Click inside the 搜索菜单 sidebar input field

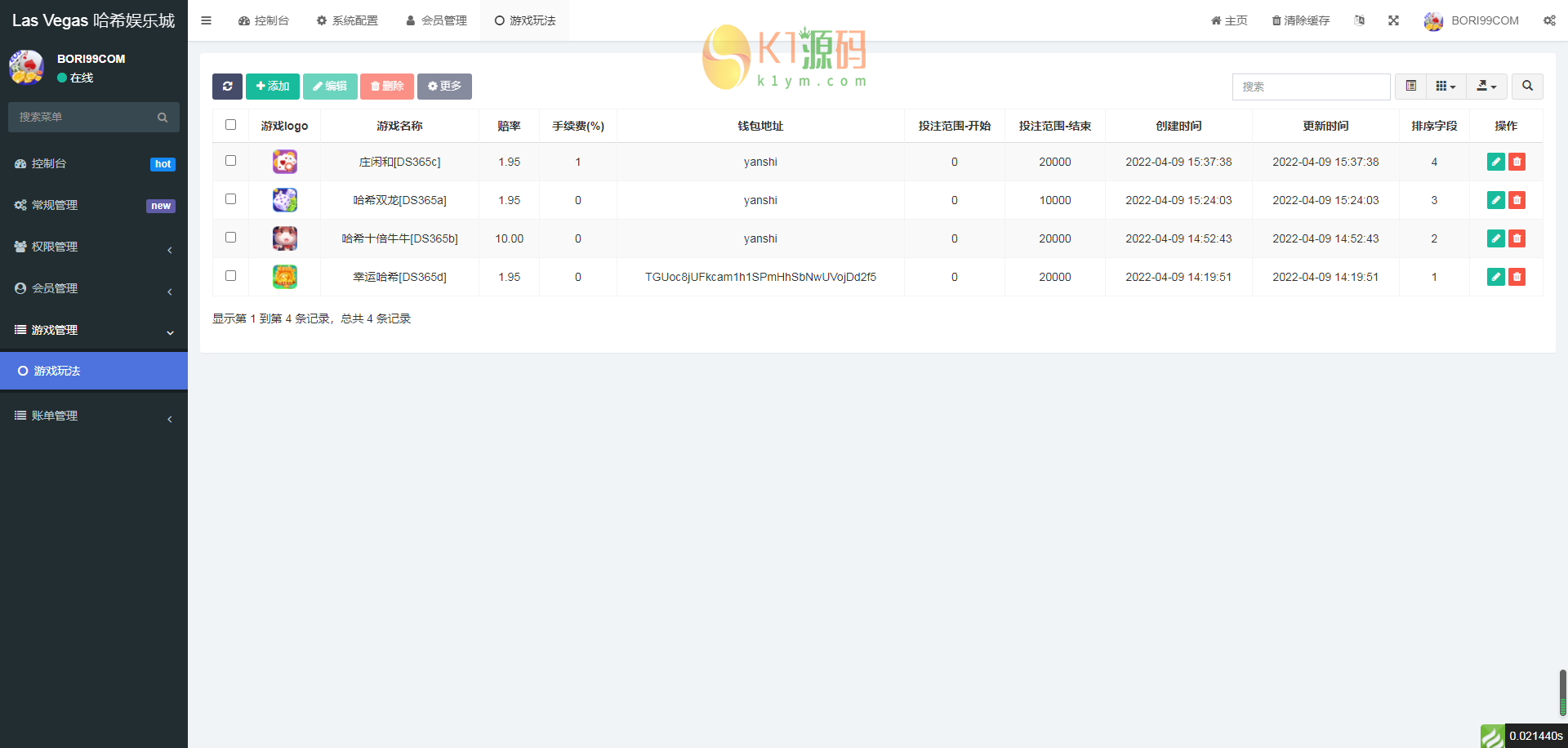pyautogui.click(x=86, y=117)
